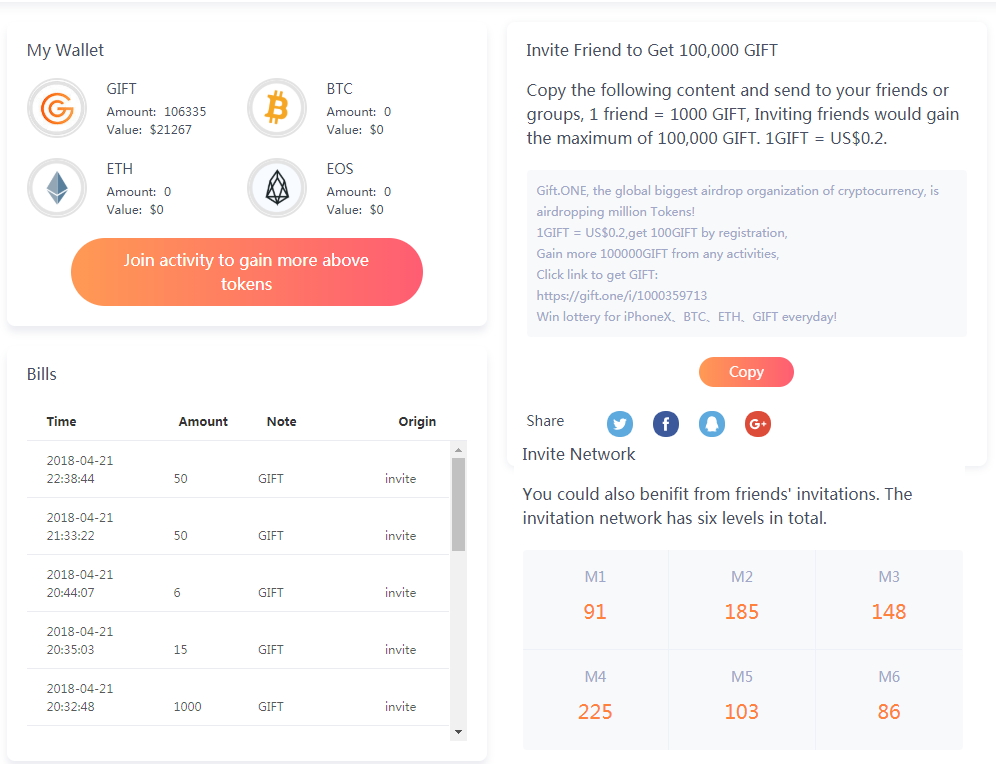Open the M1 level showing 91

click(595, 600)
